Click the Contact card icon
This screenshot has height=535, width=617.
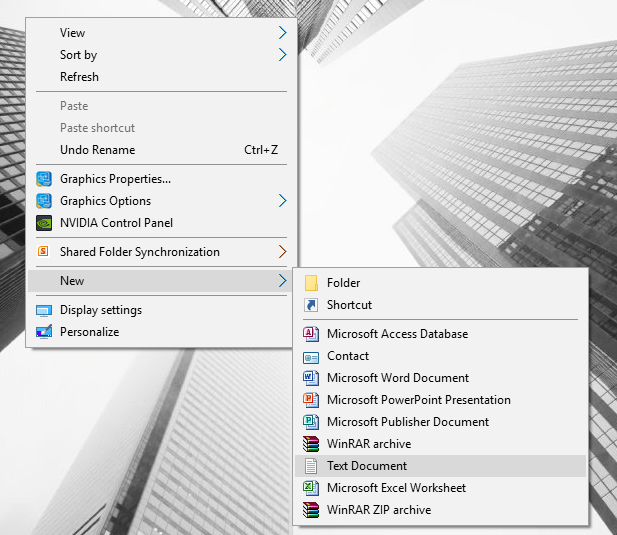310,357
